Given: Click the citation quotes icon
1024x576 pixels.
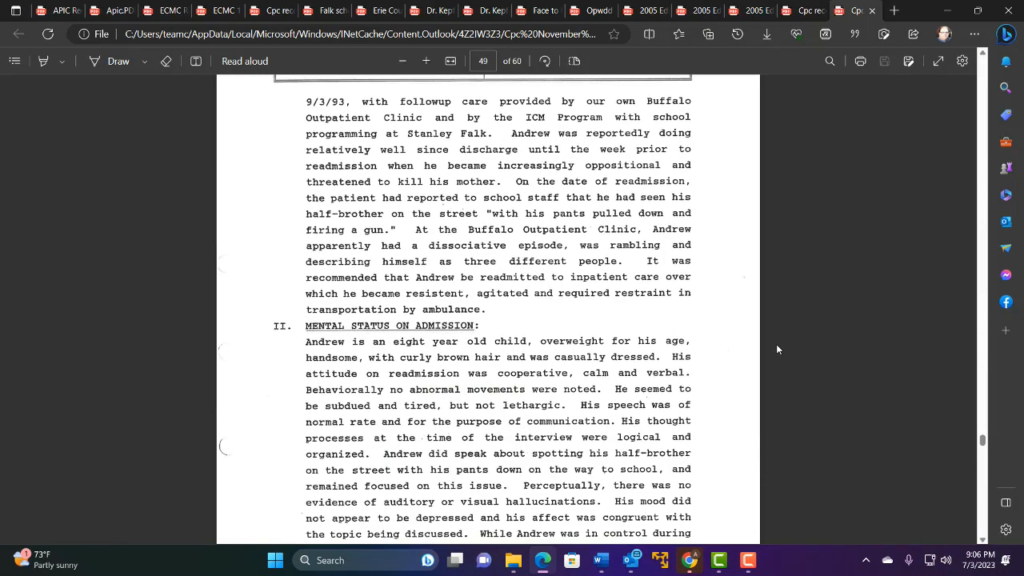Looking at the screenshot, I should [855, 34].
